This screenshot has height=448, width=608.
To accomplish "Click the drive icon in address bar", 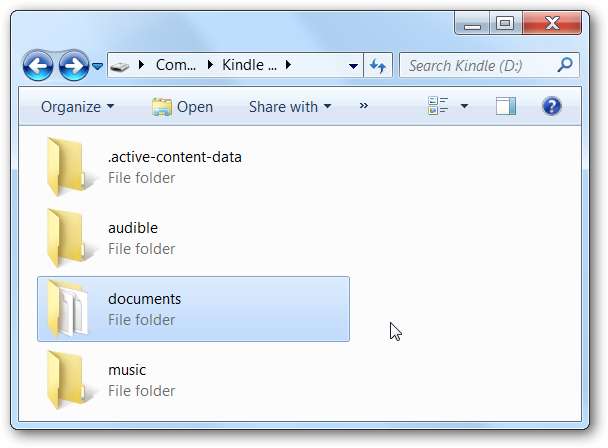I will (x=120, y=66).
